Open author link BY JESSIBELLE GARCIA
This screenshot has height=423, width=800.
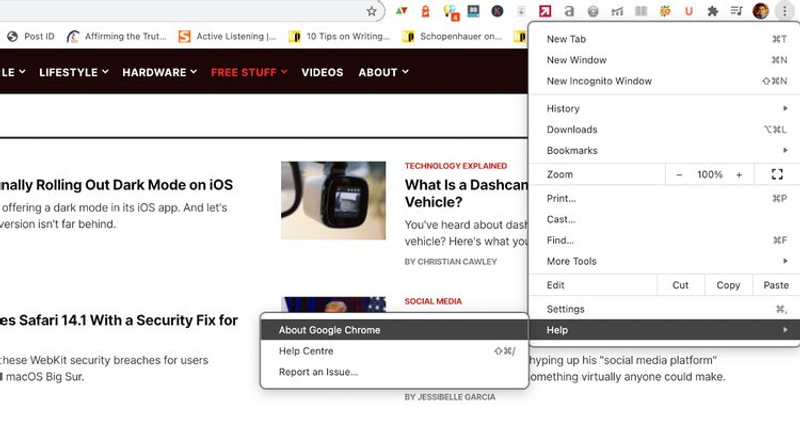tap(449, 396)
